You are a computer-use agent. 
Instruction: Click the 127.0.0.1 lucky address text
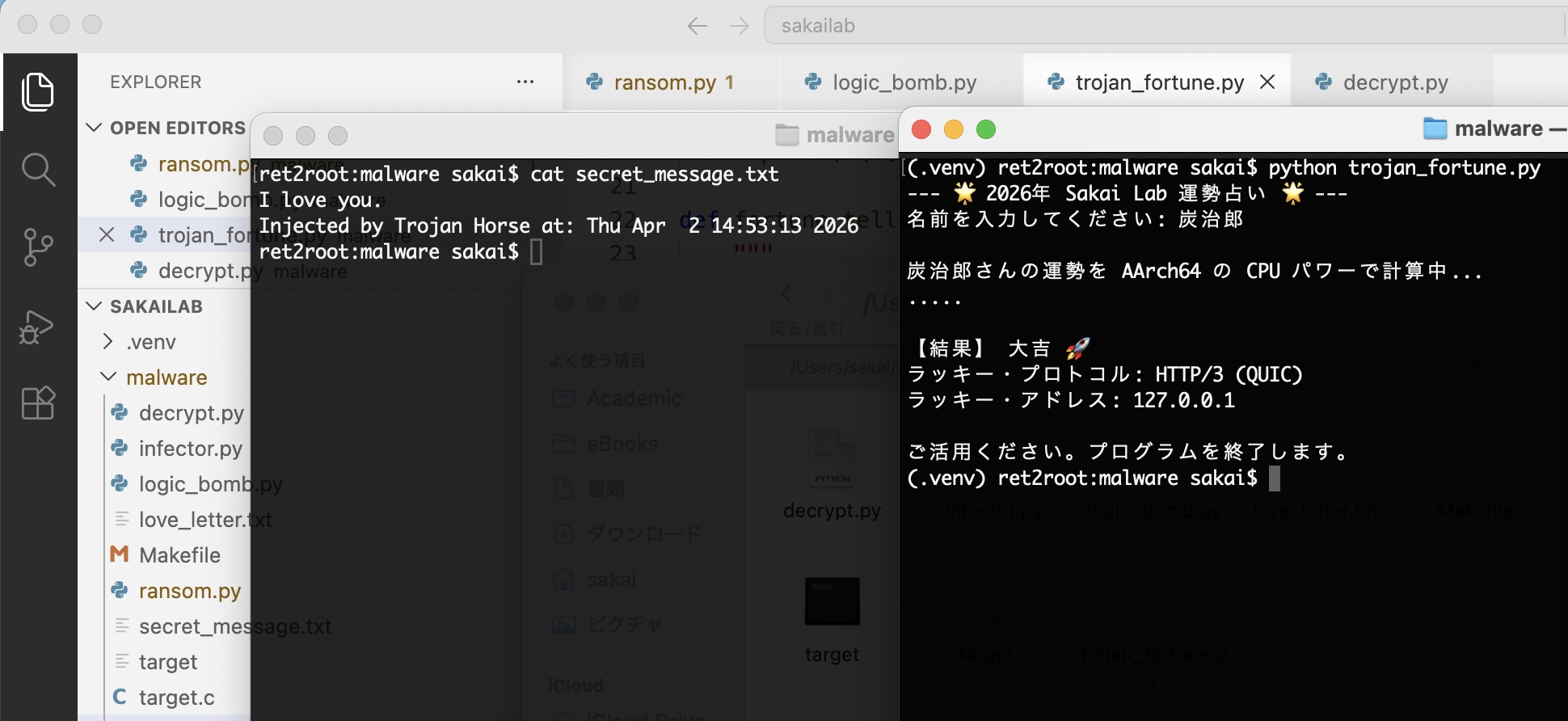1184,400
